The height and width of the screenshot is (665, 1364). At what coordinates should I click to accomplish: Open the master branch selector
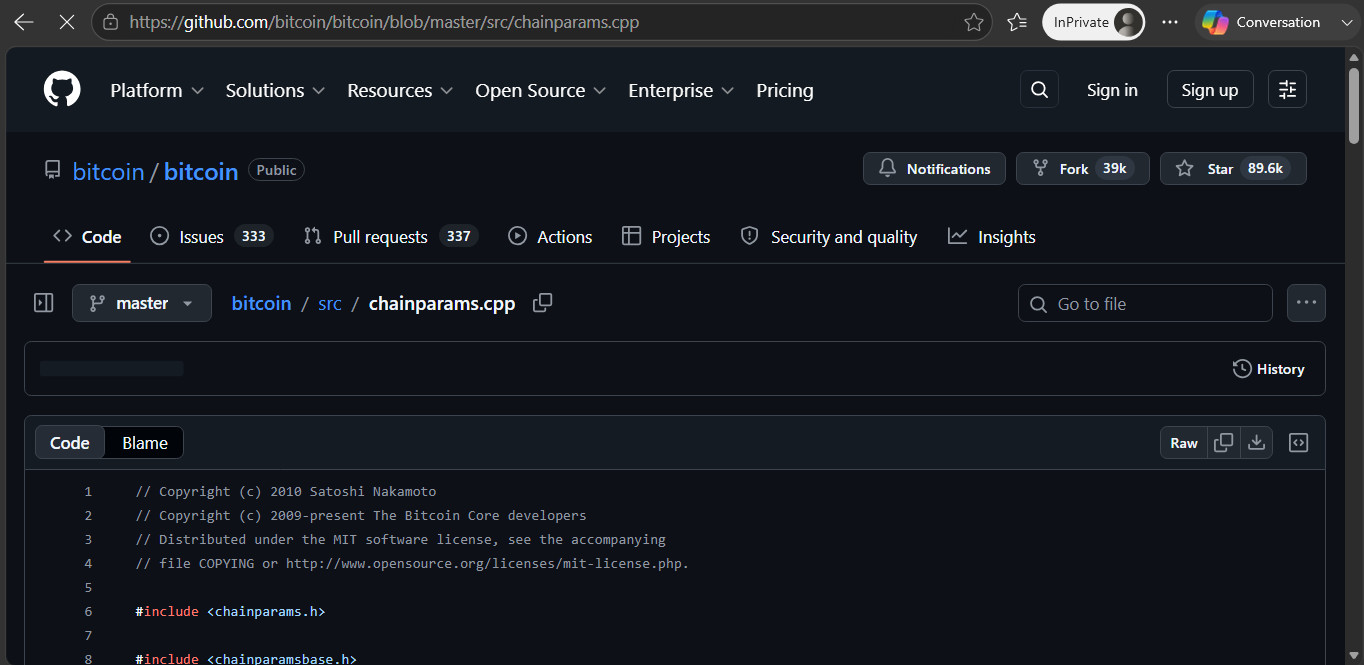tap(142, 303)
